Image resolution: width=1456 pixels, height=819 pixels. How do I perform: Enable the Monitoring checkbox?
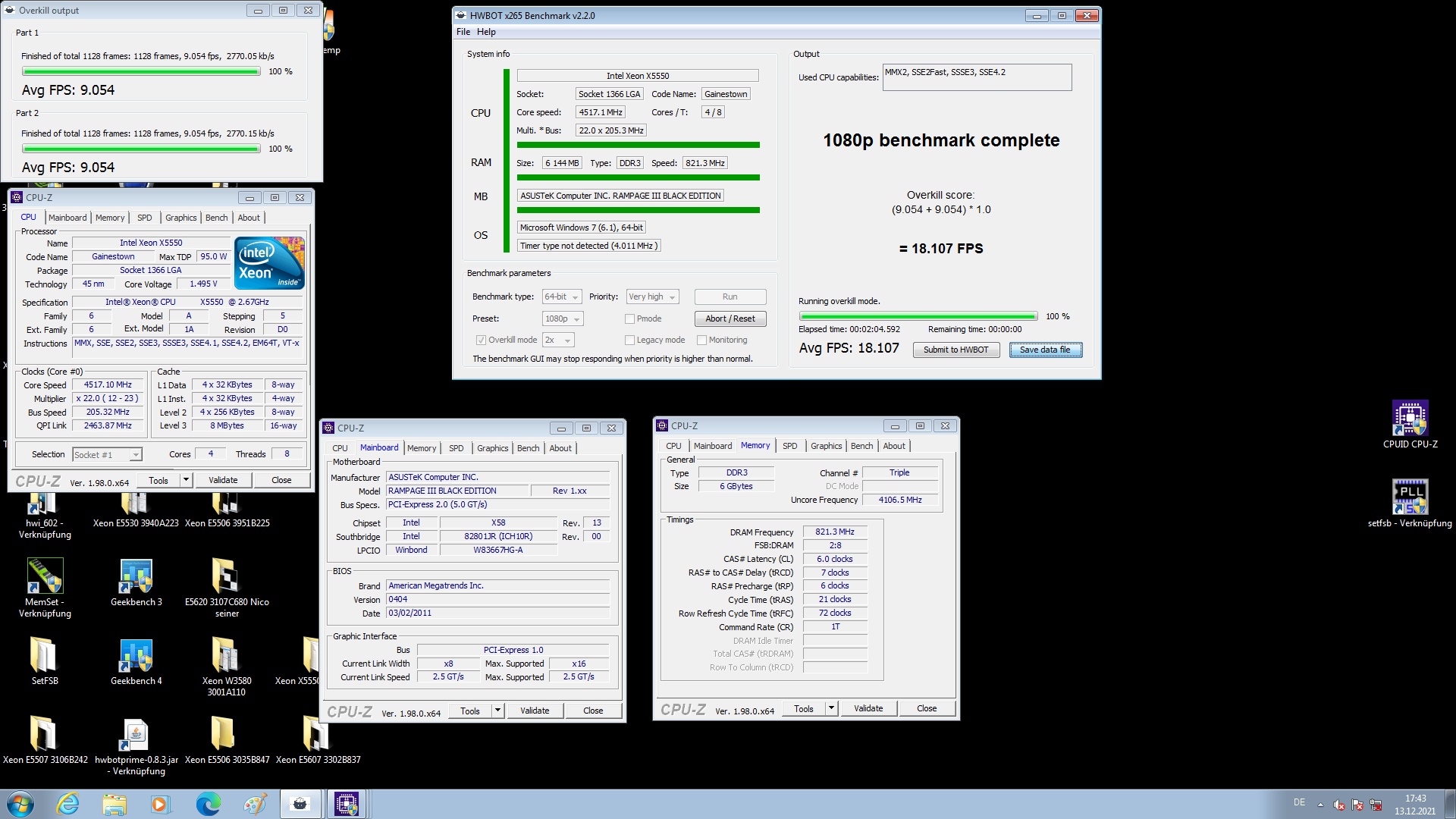(701, 340)
